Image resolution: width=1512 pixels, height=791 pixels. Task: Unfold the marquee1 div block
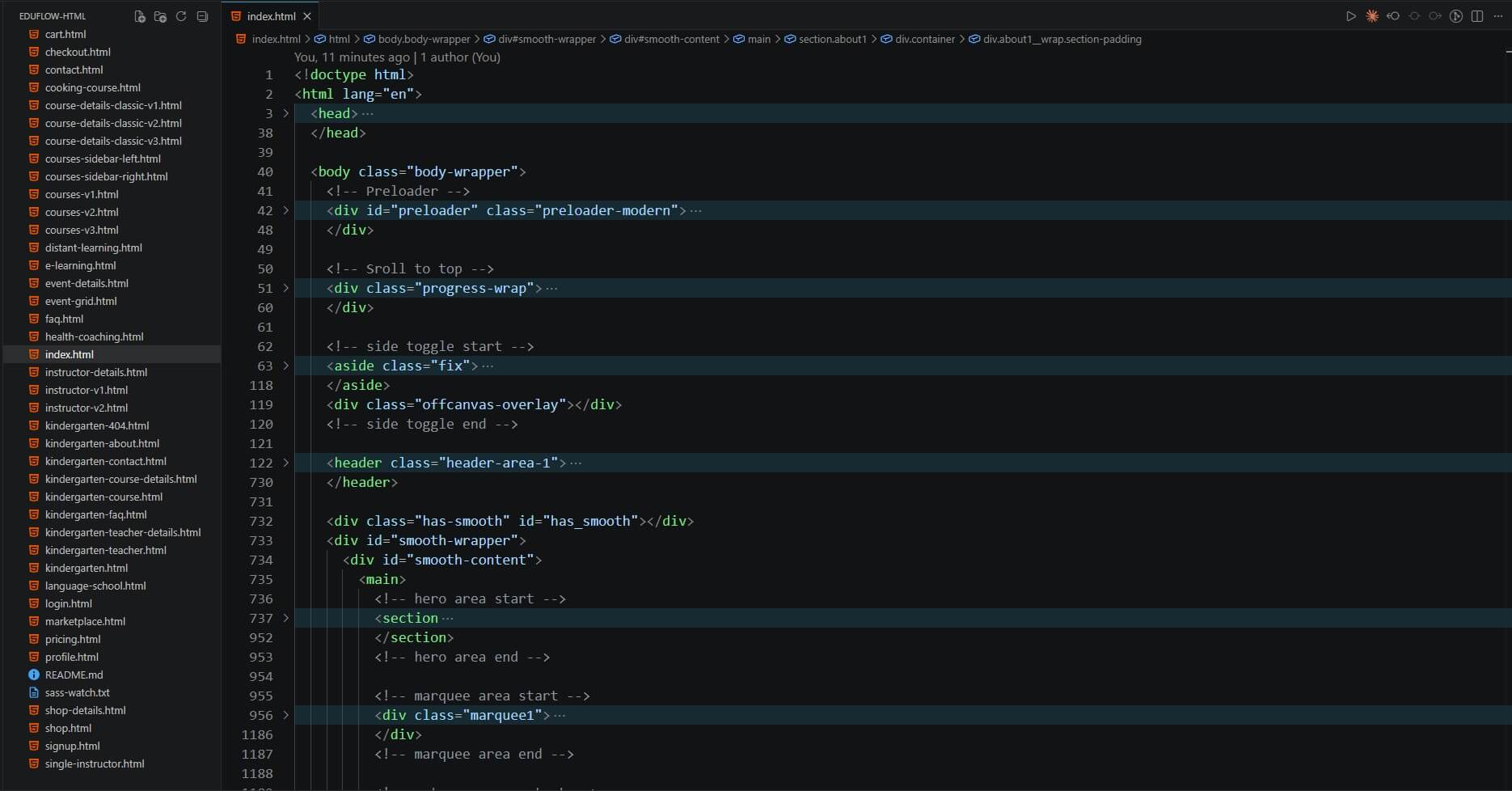[x=285, y=715]
